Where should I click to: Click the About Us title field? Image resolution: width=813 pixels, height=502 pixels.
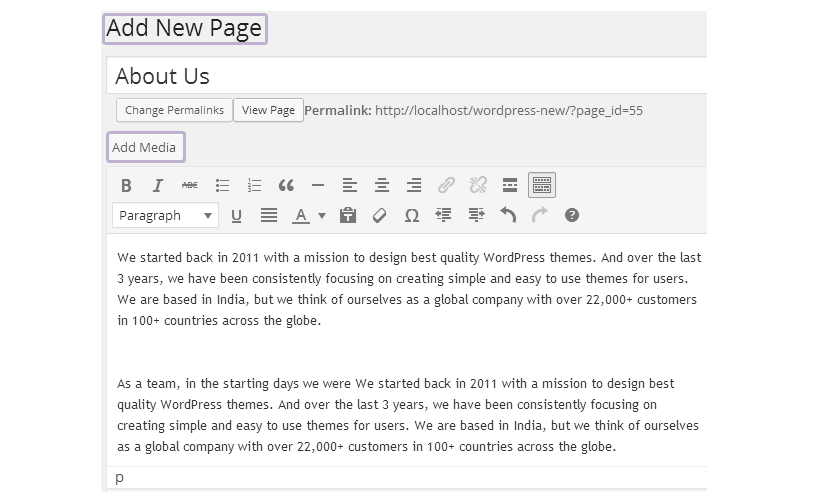point(400,76)
